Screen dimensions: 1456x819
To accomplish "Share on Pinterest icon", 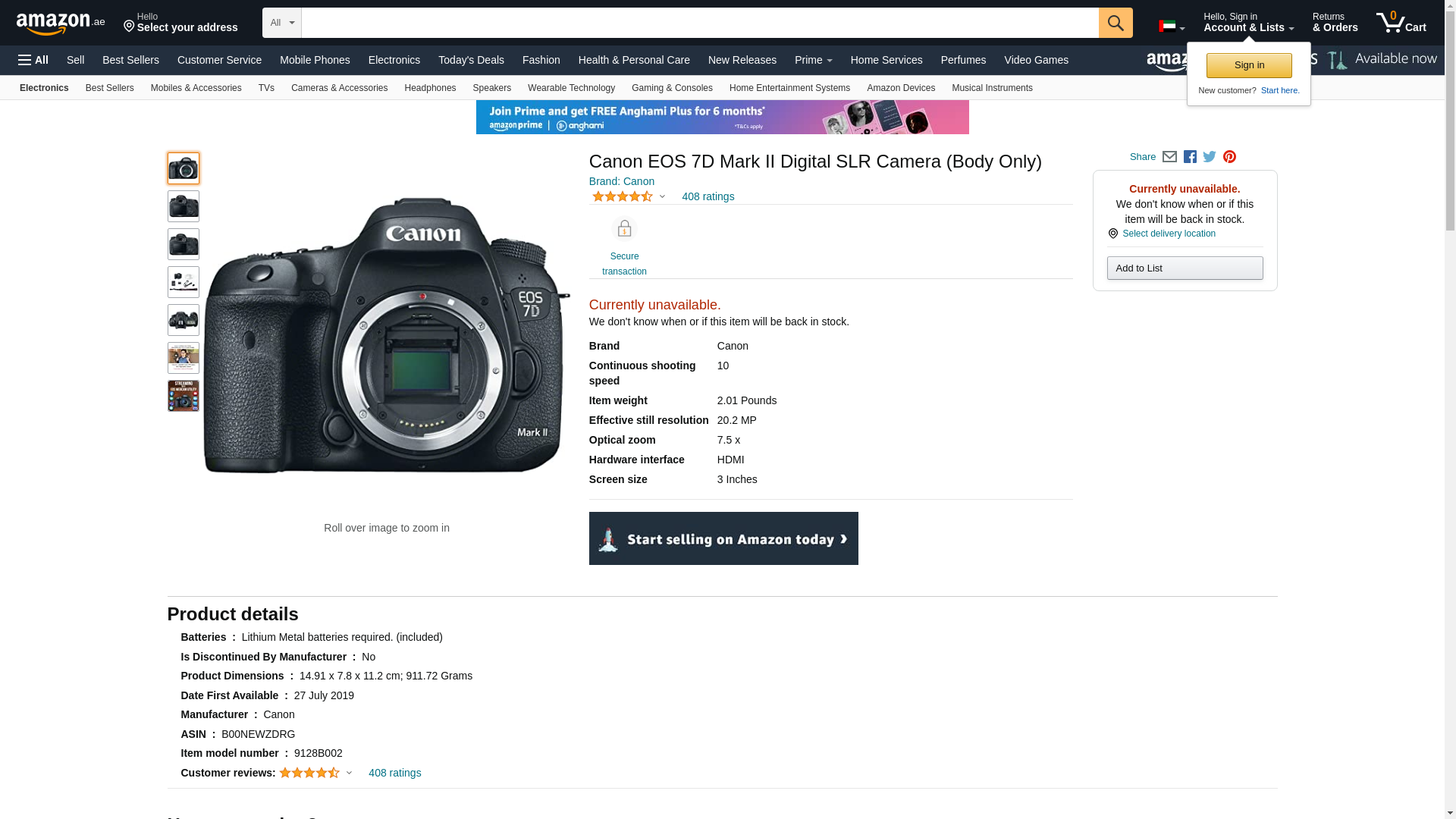I will click(x=1229, y=157).
